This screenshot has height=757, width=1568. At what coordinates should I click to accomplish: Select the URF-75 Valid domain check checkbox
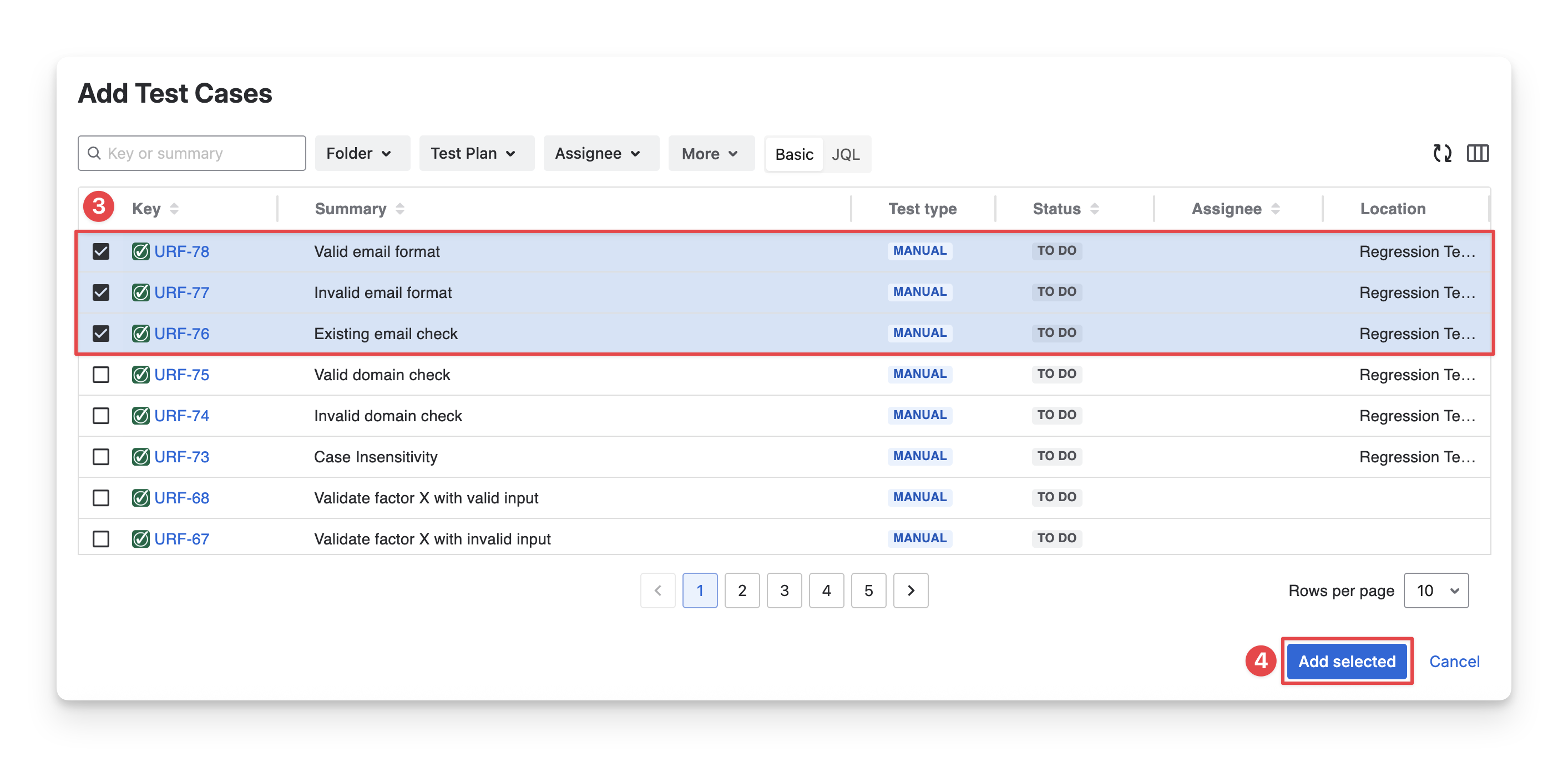pyautogui.click(x=101, y=375)
